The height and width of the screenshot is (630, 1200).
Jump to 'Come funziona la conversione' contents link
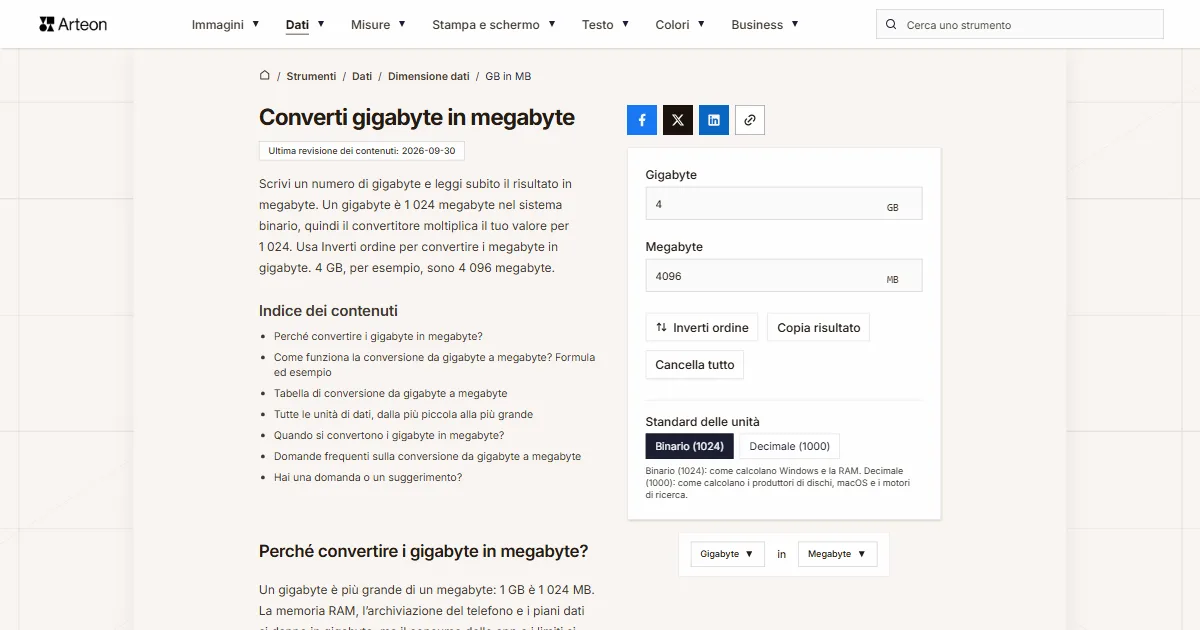pos(434,365)
